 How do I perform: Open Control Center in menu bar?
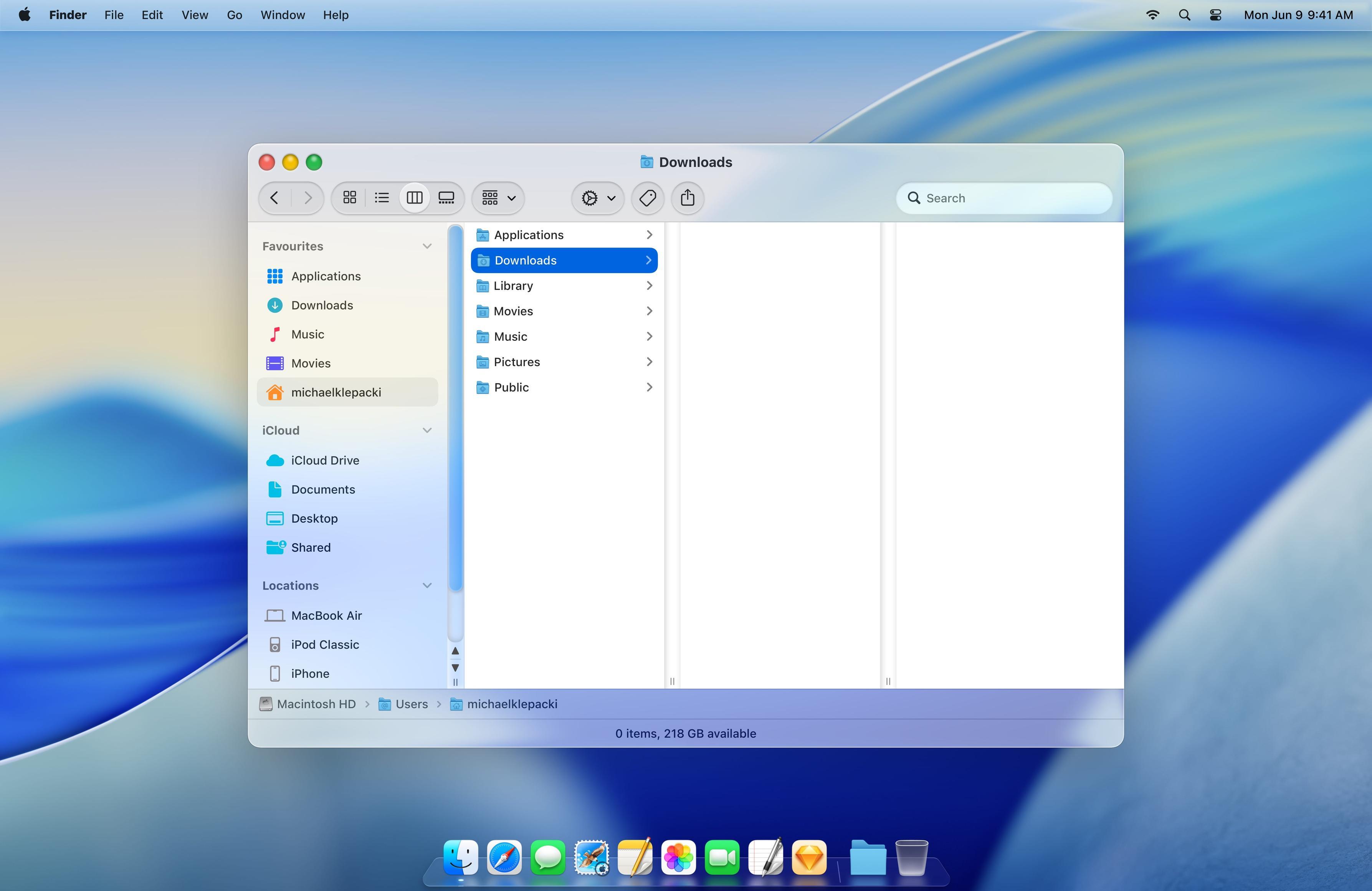coord(1215,15)
